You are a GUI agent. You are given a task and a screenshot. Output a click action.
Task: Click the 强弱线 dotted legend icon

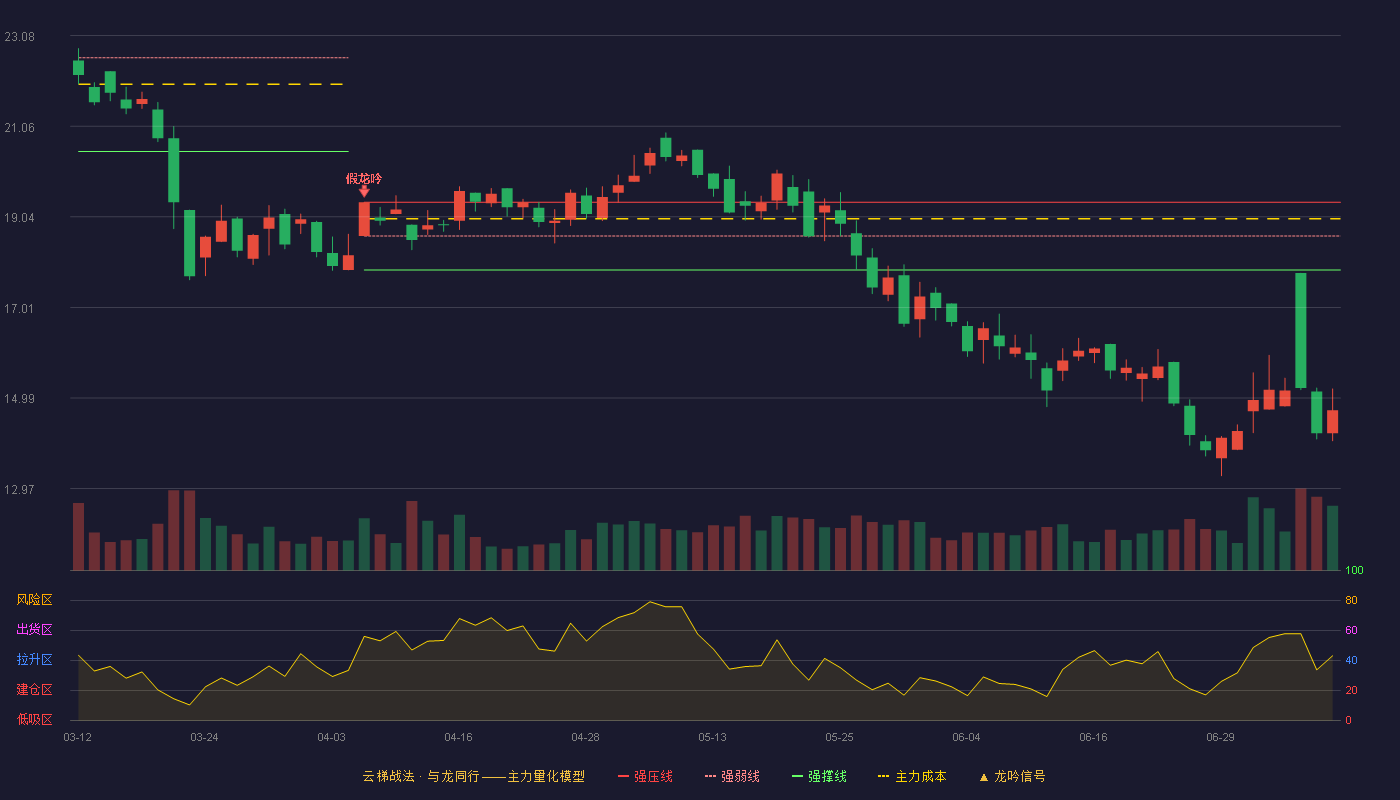coord(710,776)
